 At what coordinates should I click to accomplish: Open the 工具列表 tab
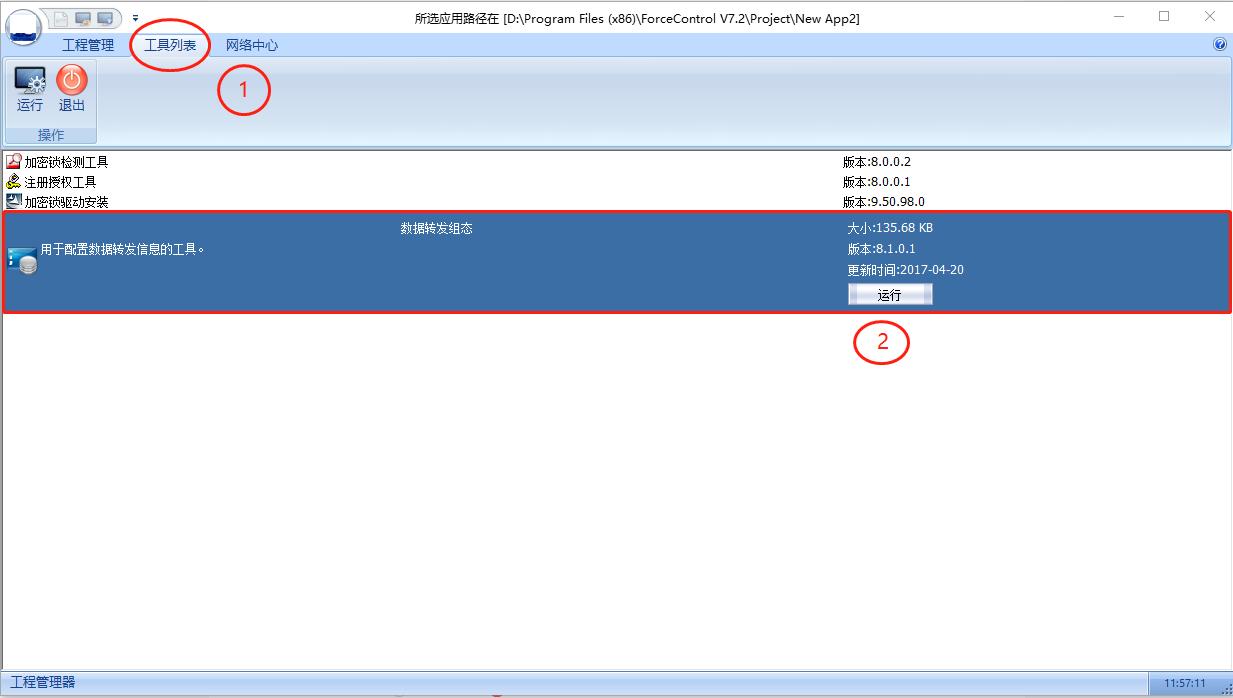(x=168, y=44)
